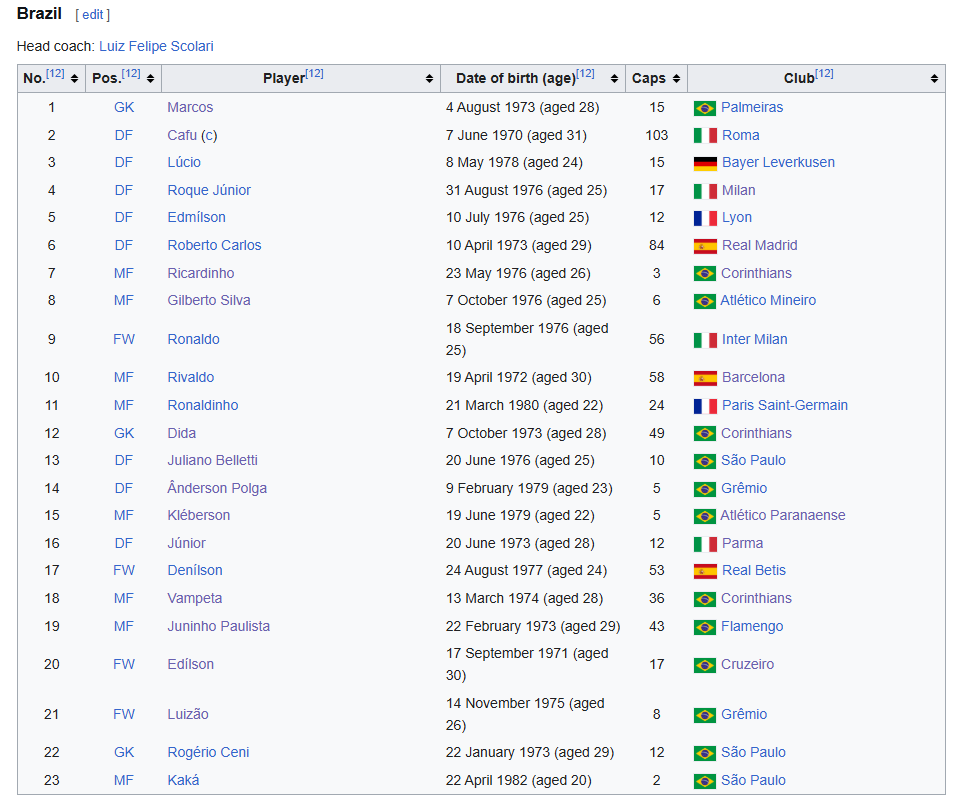
Task: Click the Brazil flag beside Flamengo
Action: pyautogui.click(x=705, y=627)
